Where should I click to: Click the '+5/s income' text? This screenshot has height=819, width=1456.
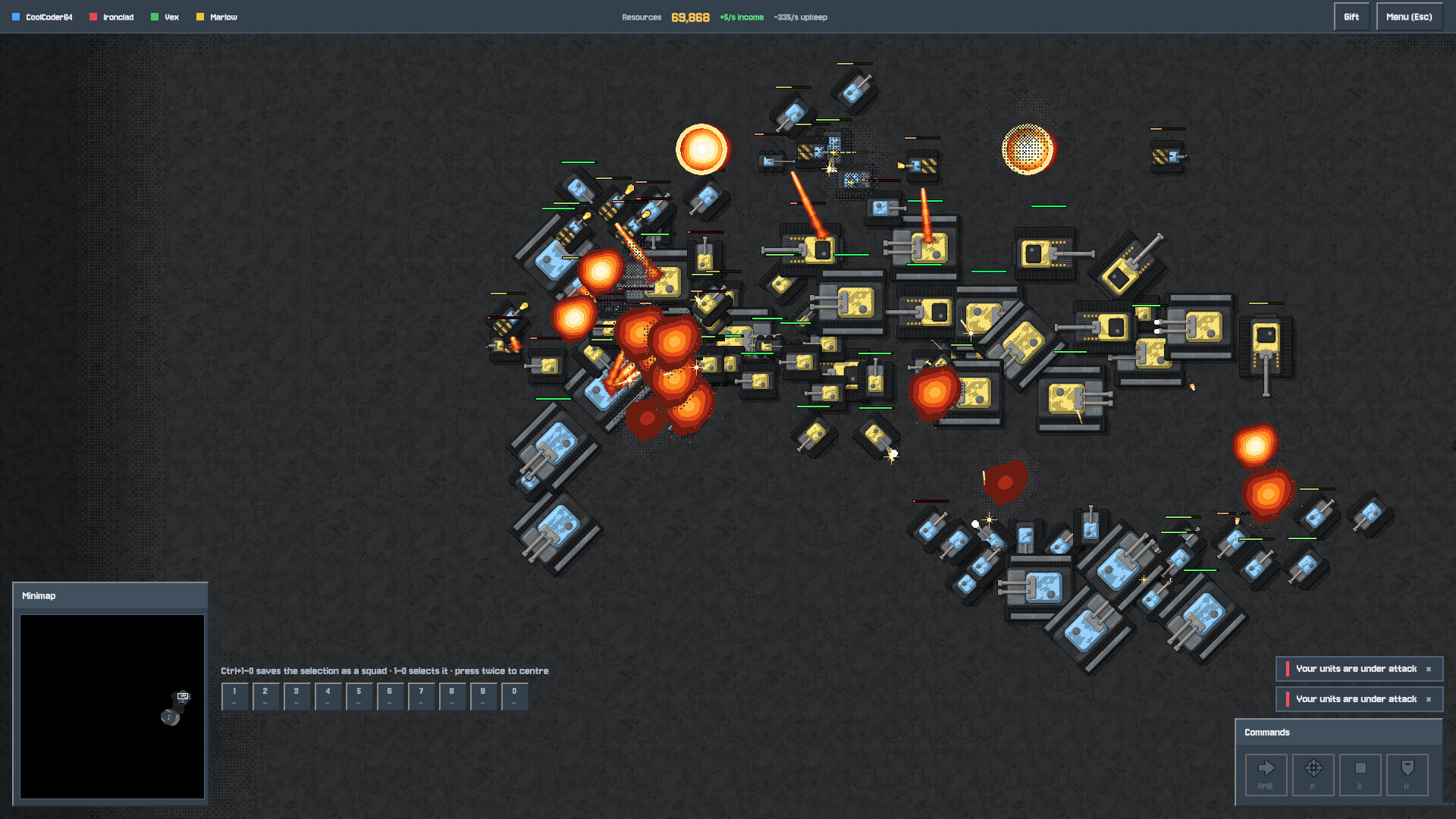tap(742, 17)
